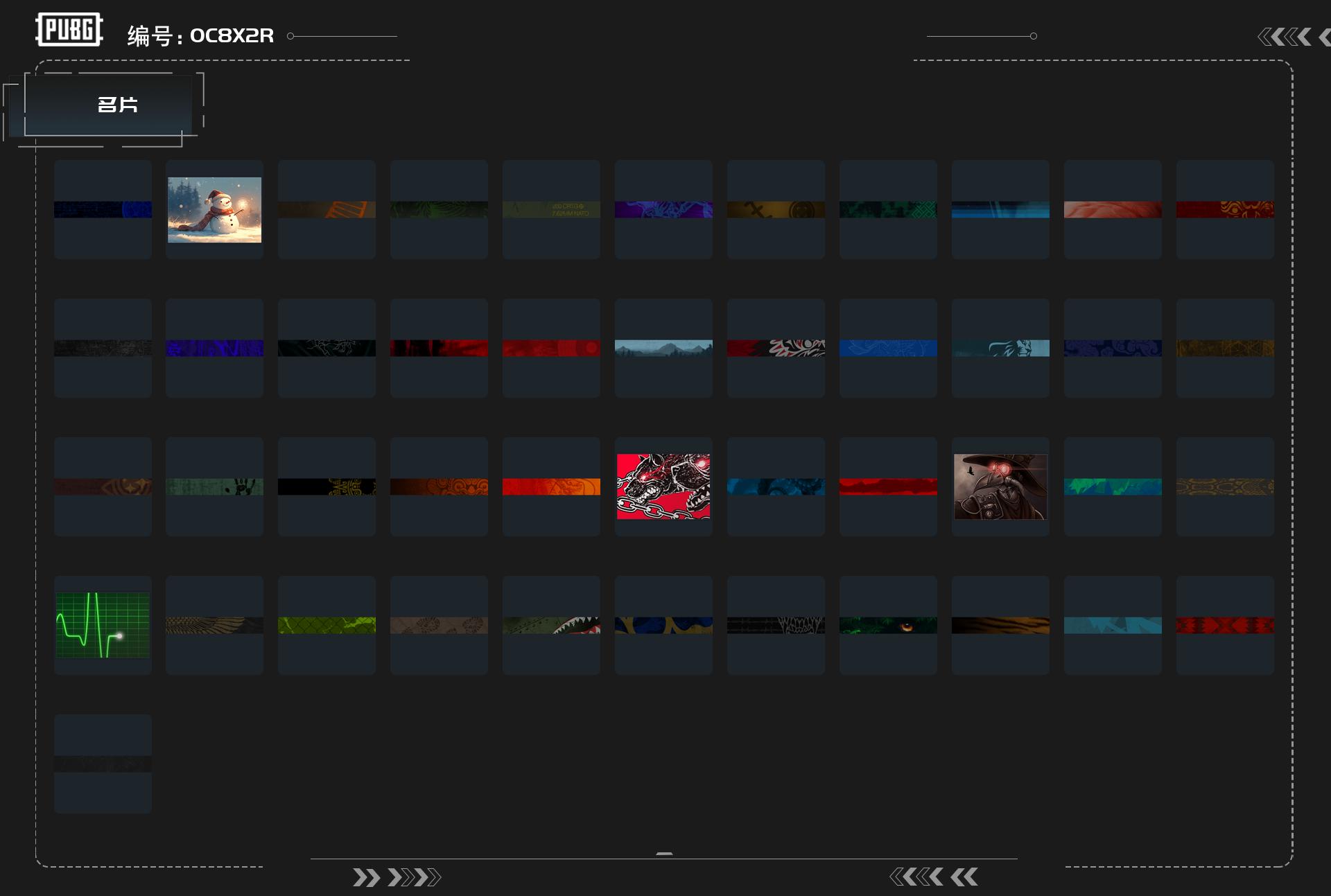Select the red nameplate with gold swirls

pos(1225,209)
